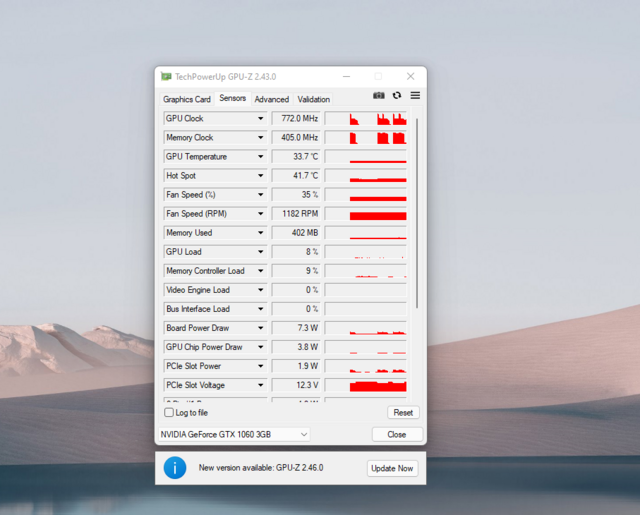The image size is (640, 515).
Task: Click the blue info icon
Action: (x=175, y=467)
